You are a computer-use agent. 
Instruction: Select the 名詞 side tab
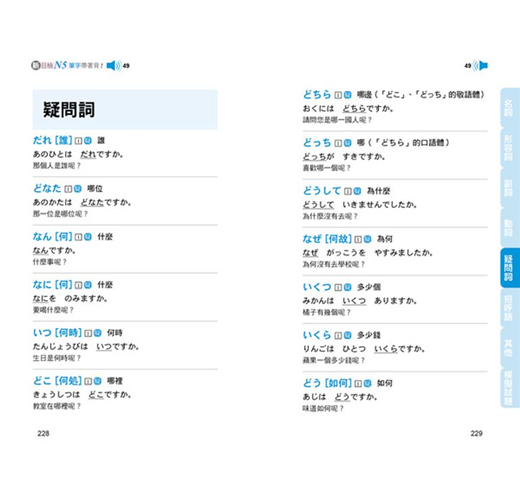(x=509, y=108)
